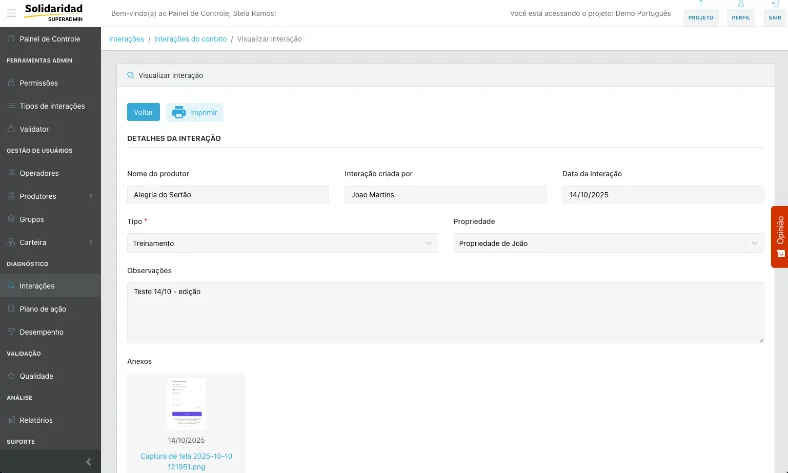The height and width of the screenshot is (473, 788).
Task: Expand the Produtores submenu chevron
Action: click(x=91, y=196)
